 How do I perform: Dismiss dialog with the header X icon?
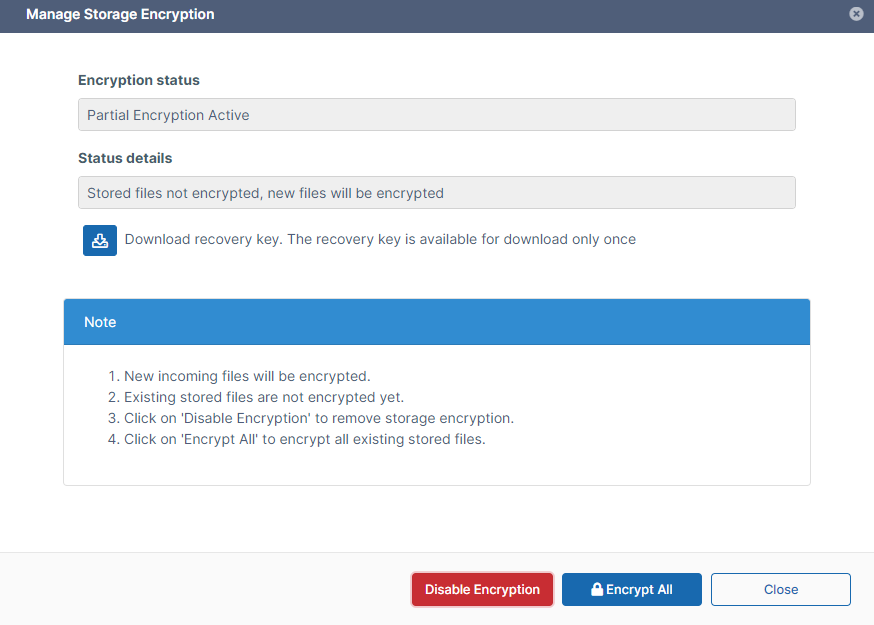[x=856, y=14]
